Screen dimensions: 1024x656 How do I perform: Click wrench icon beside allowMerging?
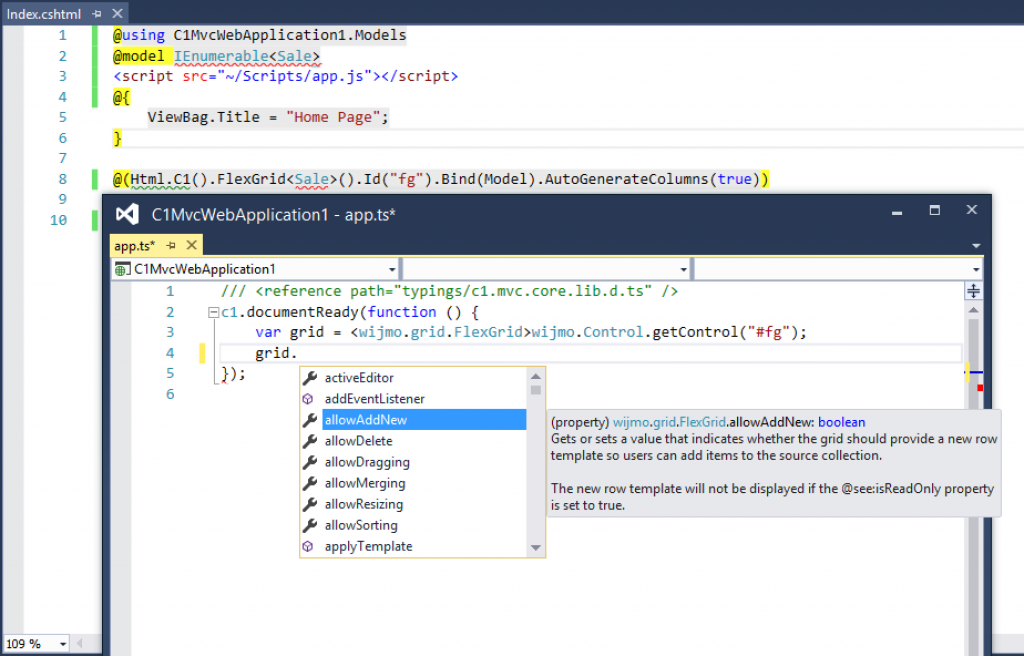[x=310, y=483]
